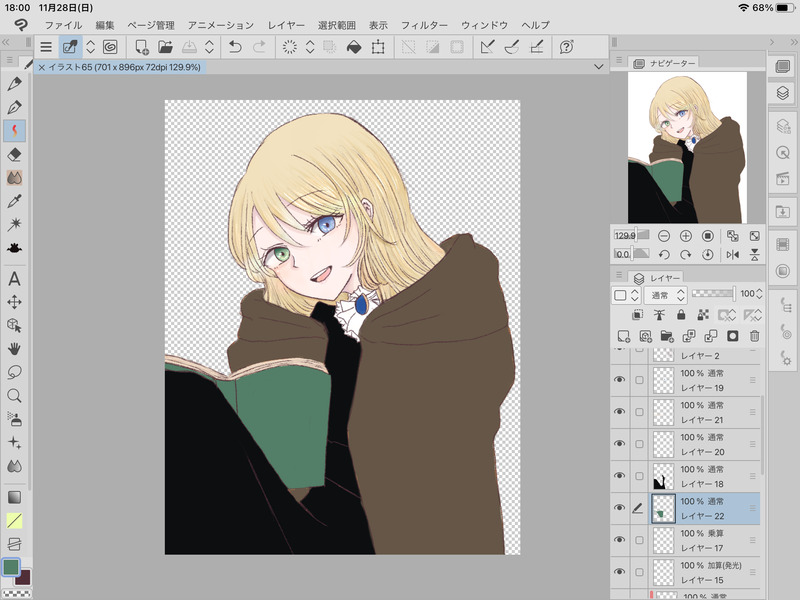Collapse right palette dock double chevron
This screenshot has width=800, height=600.
click(794, 42)
